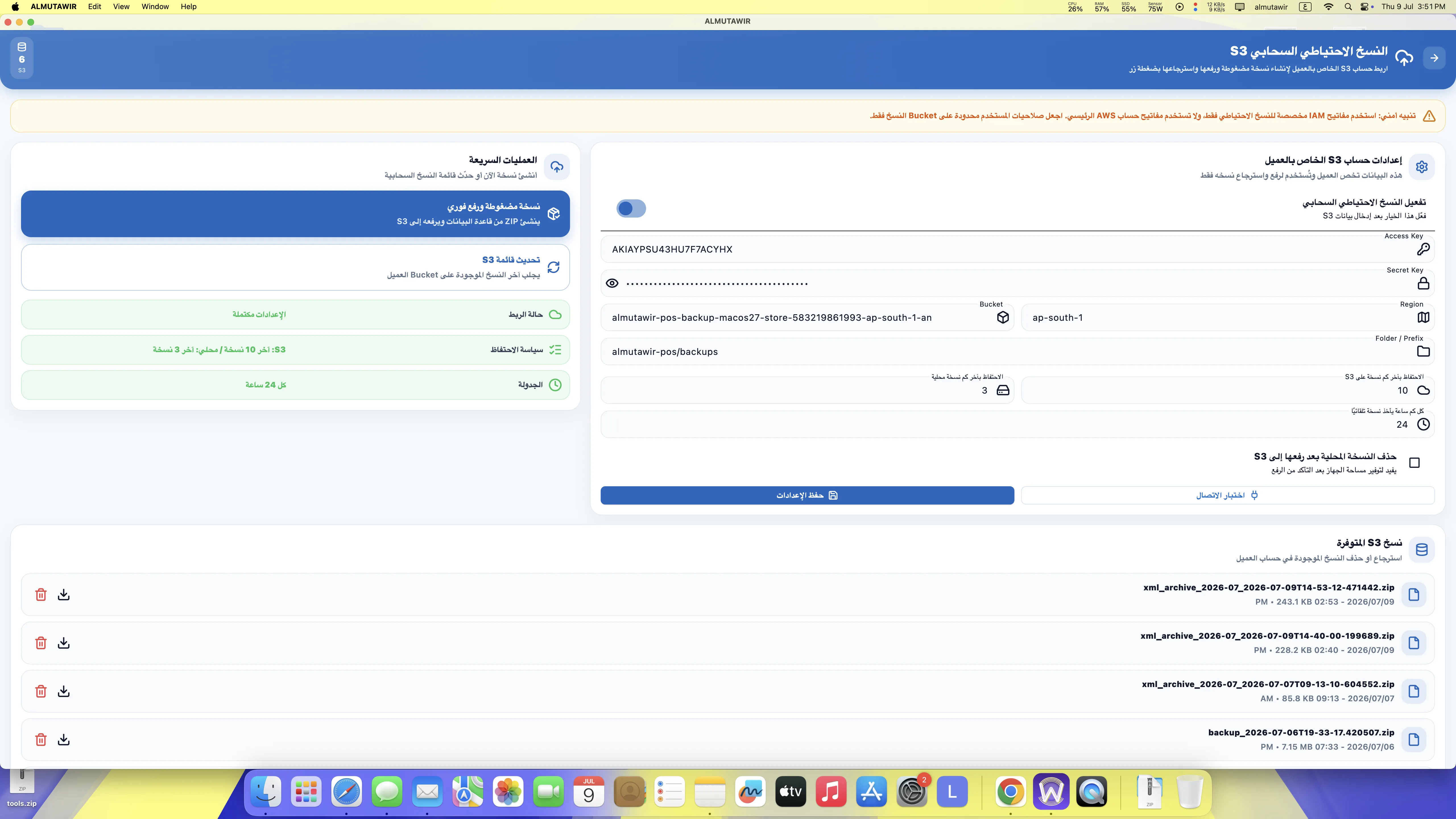This screenshot has height=819, width=1456.
Task: Refresh the S3 backup list
Action: coord(295,267)
